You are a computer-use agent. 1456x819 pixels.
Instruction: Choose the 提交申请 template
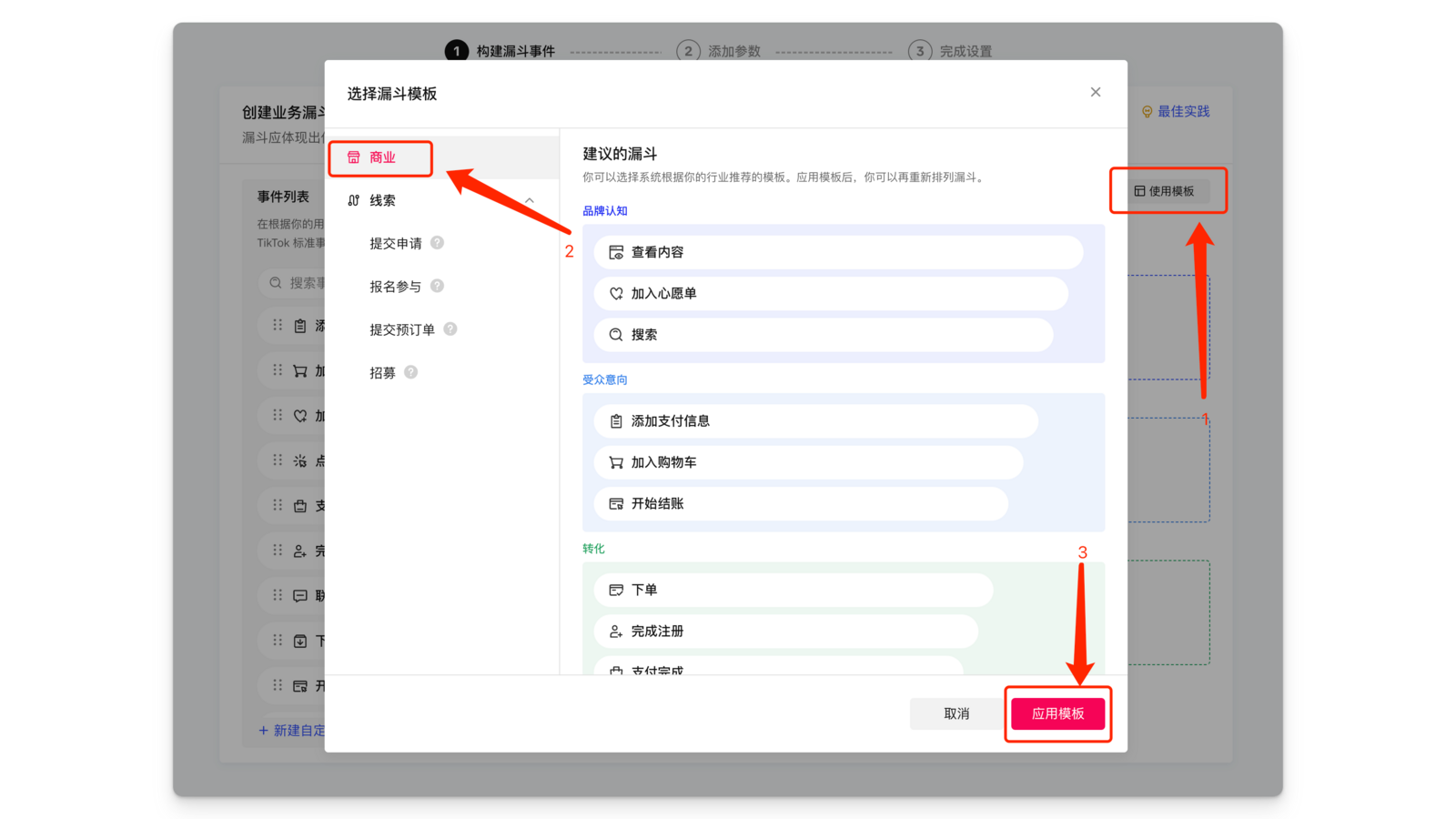click(396, 243)
